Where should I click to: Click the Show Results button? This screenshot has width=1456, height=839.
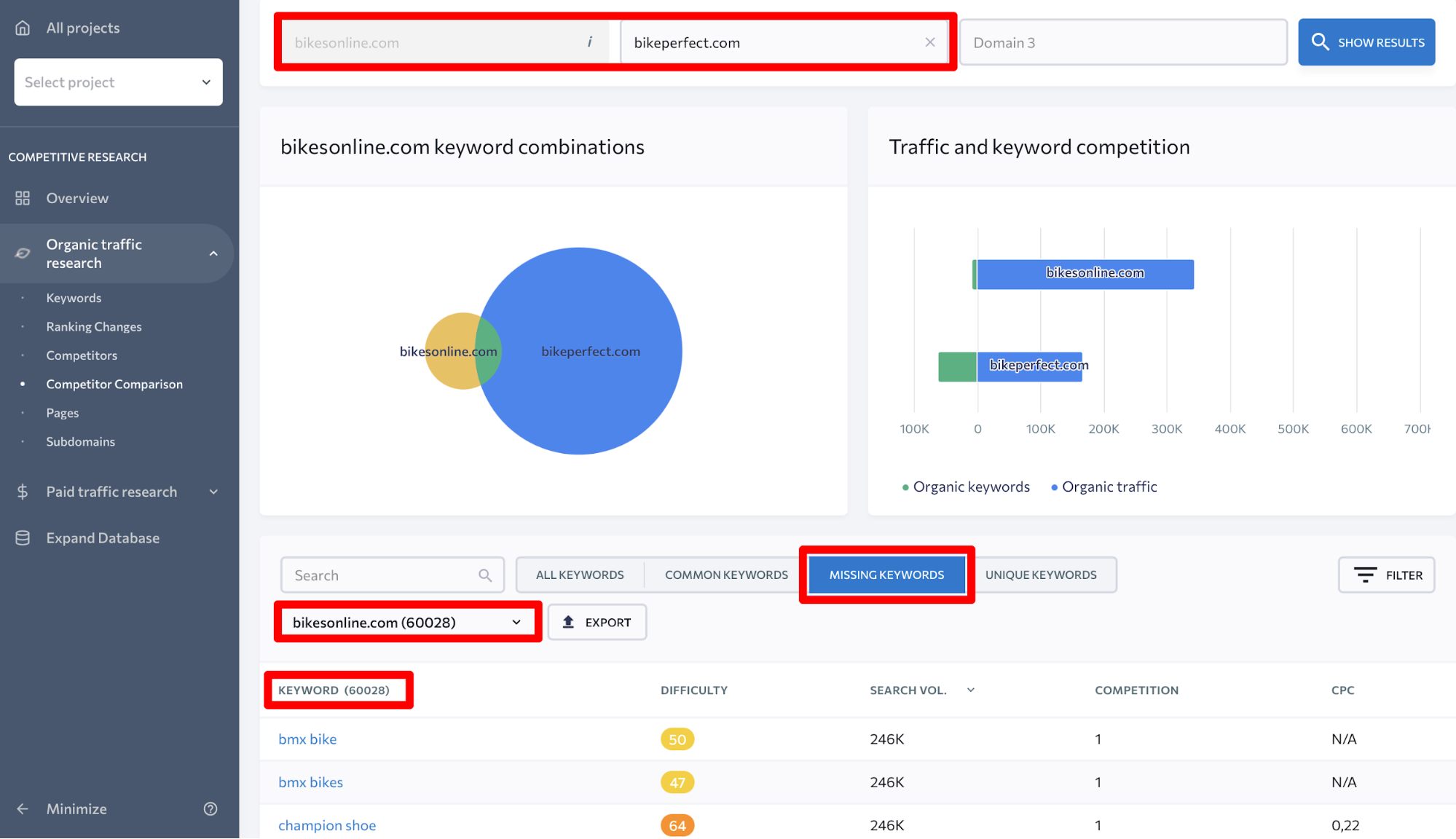(1366, 42)
